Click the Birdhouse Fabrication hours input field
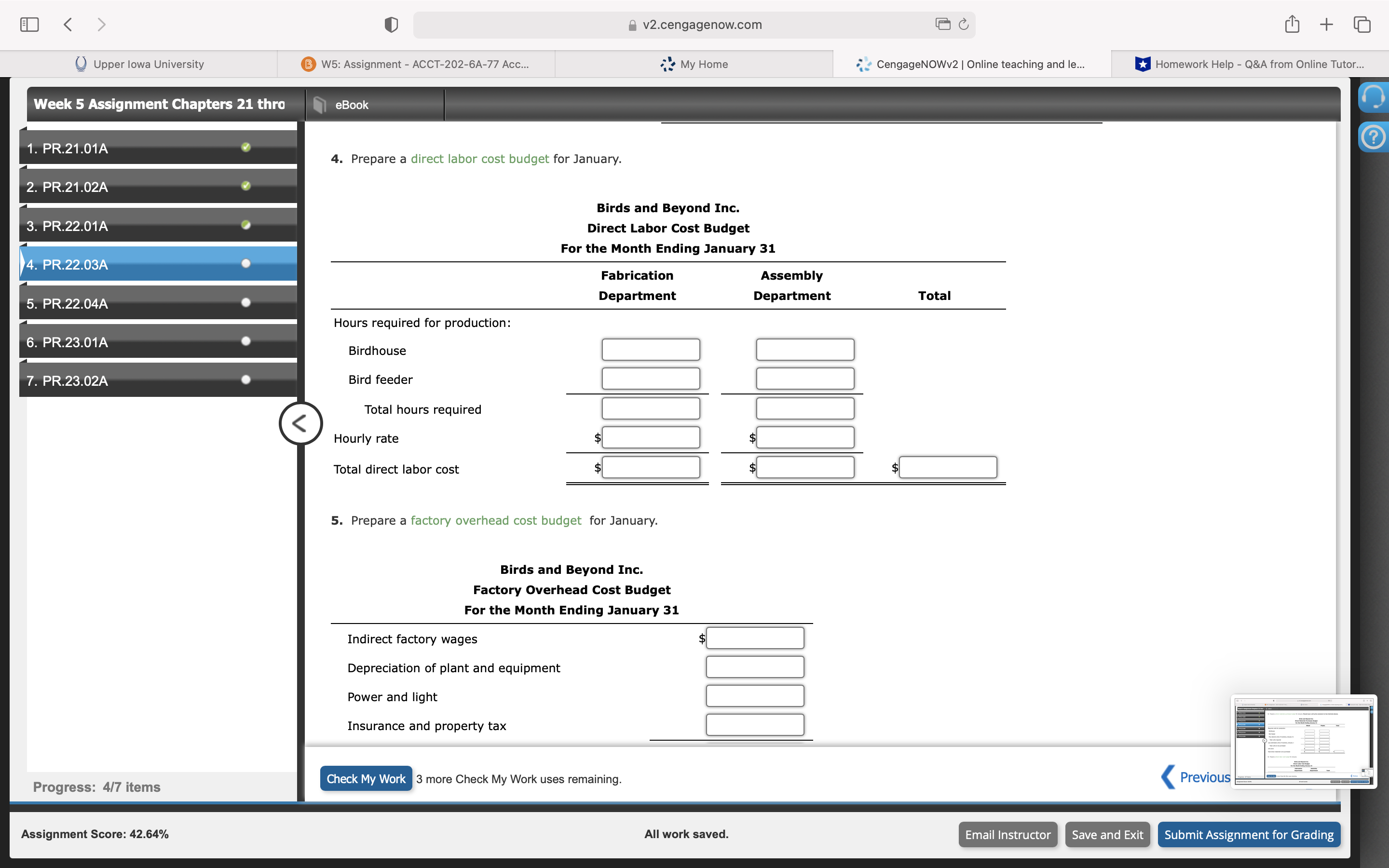The width and height of the screenshot is (1389, 868). click(650, 349)
